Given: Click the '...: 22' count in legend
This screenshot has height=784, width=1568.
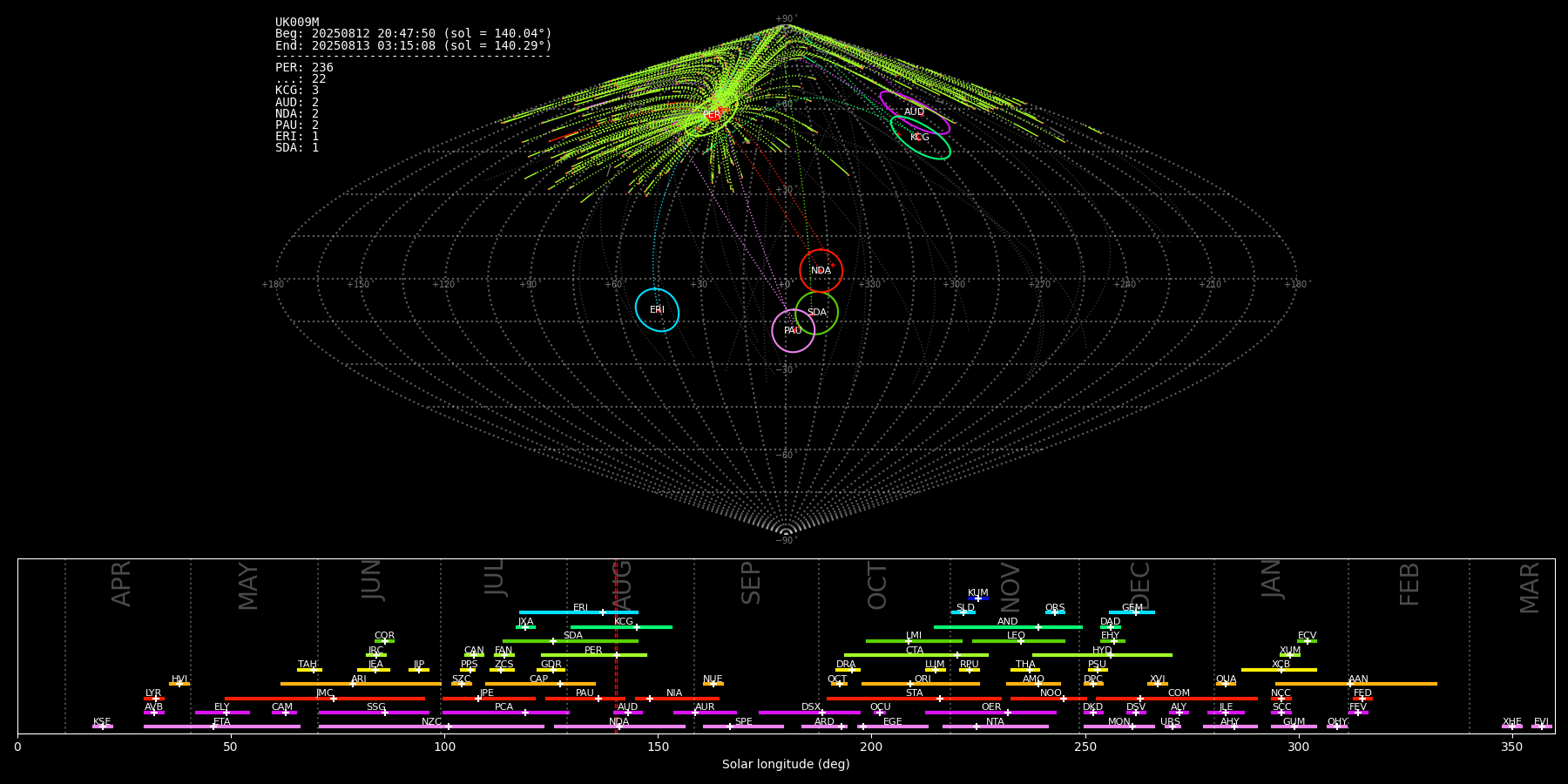Looking at the screenshot, I should pyautogui.click(x=301, y=79).
